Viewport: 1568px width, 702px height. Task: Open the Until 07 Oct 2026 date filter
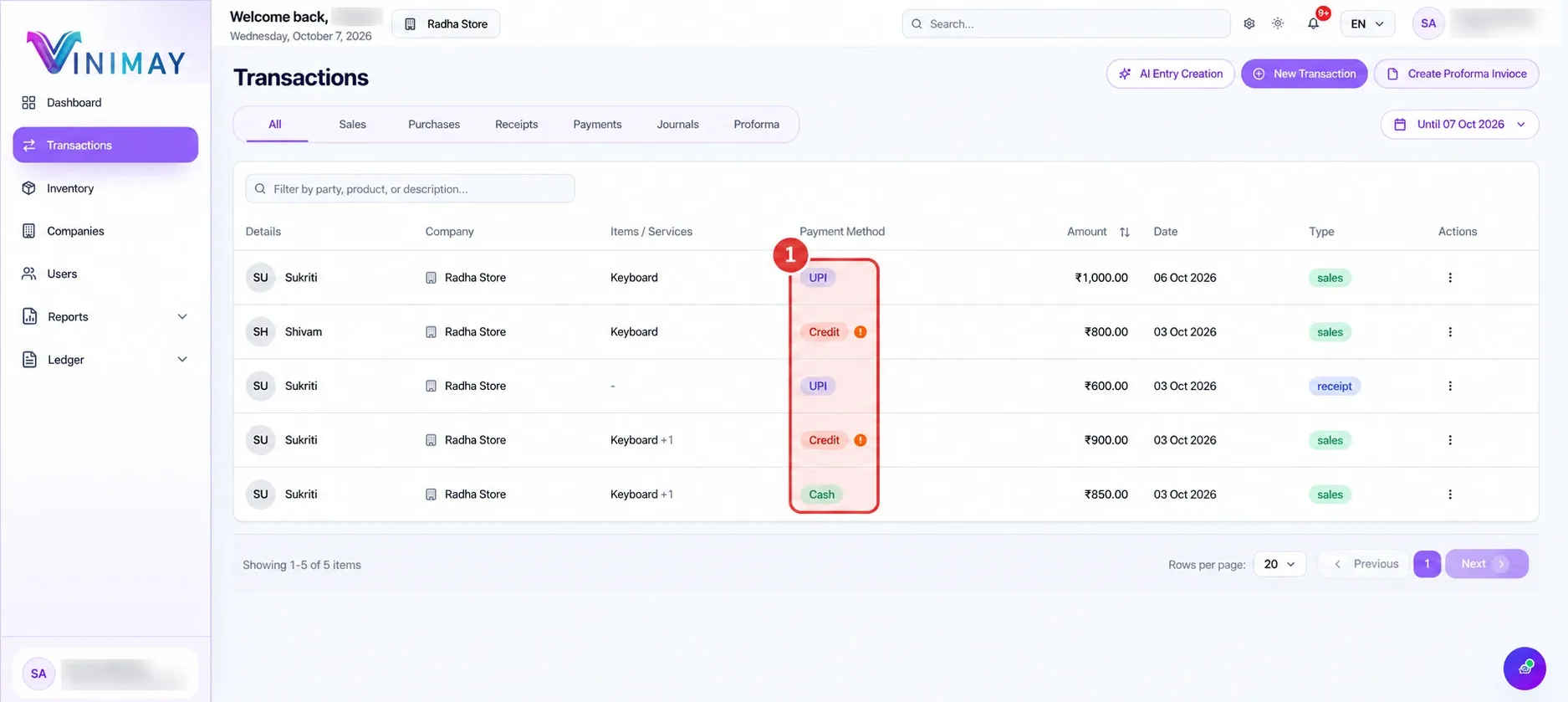(x=1459, y=124)
